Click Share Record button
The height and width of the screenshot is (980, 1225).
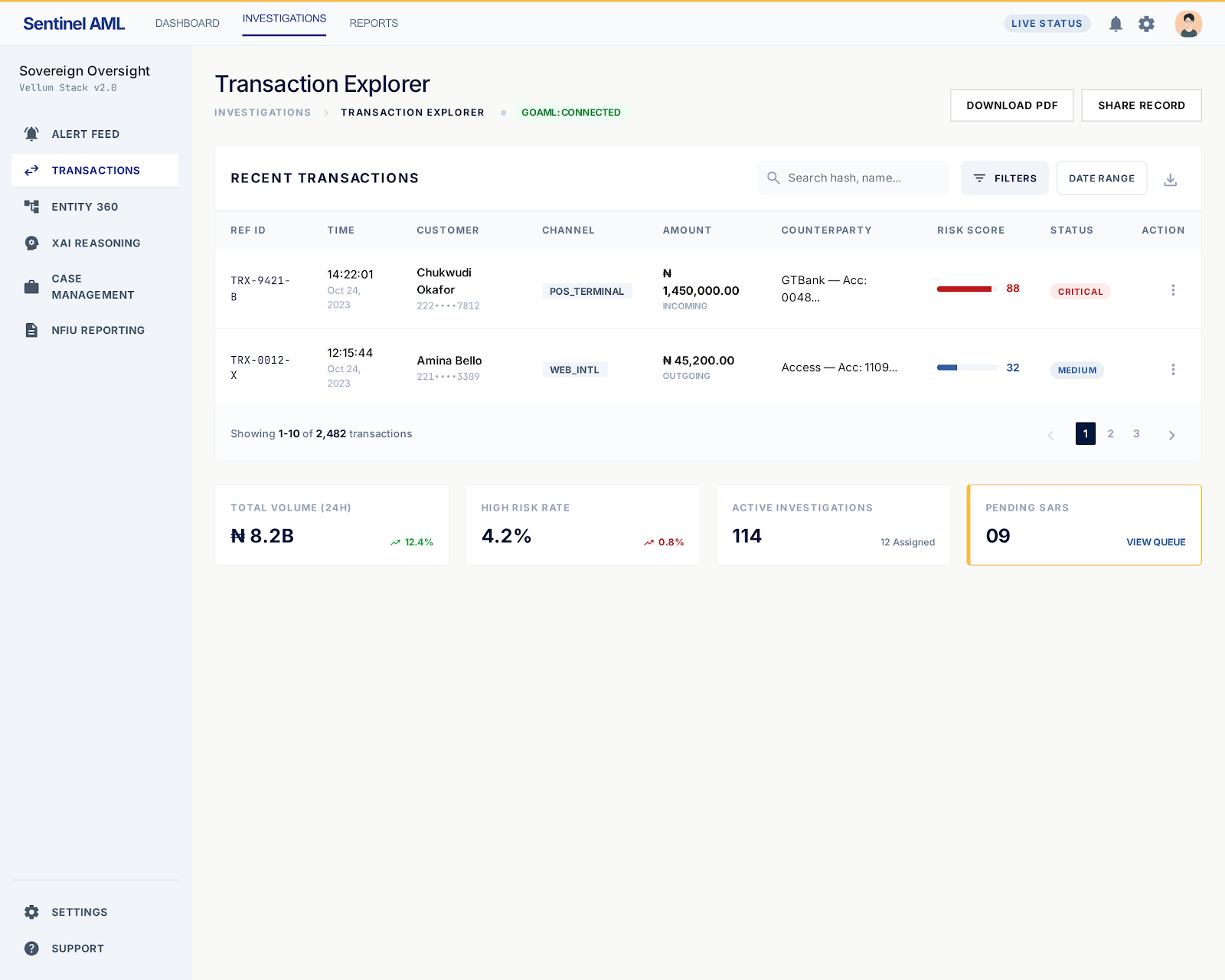[1141, 106]
